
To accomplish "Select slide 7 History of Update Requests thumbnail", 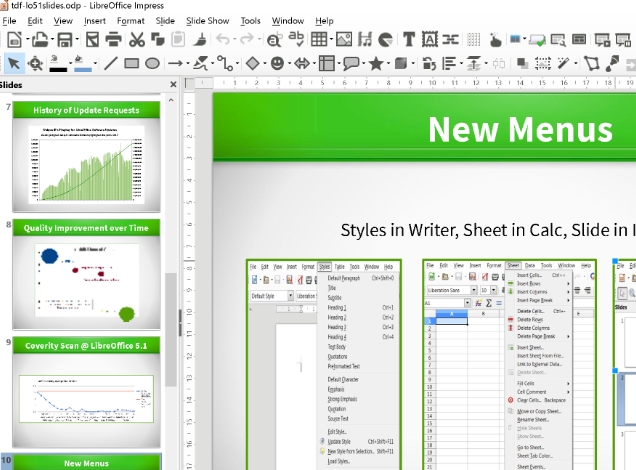I will [x=86, y=157].
